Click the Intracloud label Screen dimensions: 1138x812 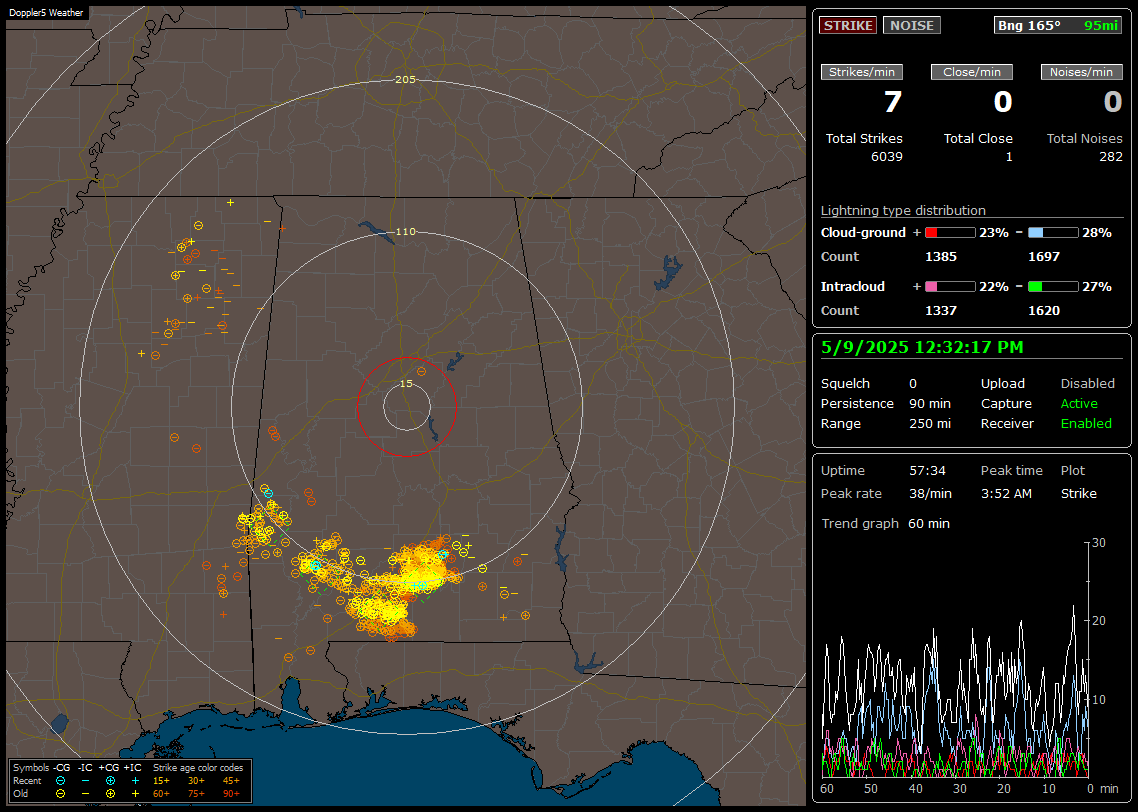coord(853,287)
